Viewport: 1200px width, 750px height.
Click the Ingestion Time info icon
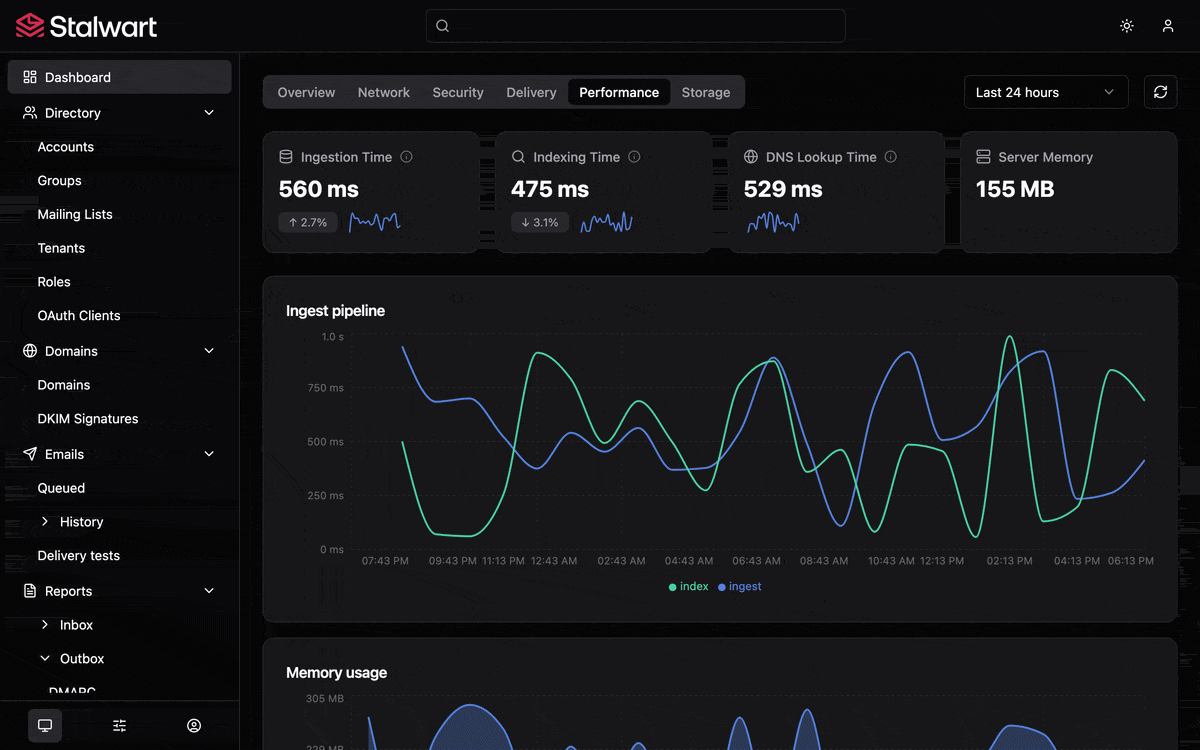(406, 157)
